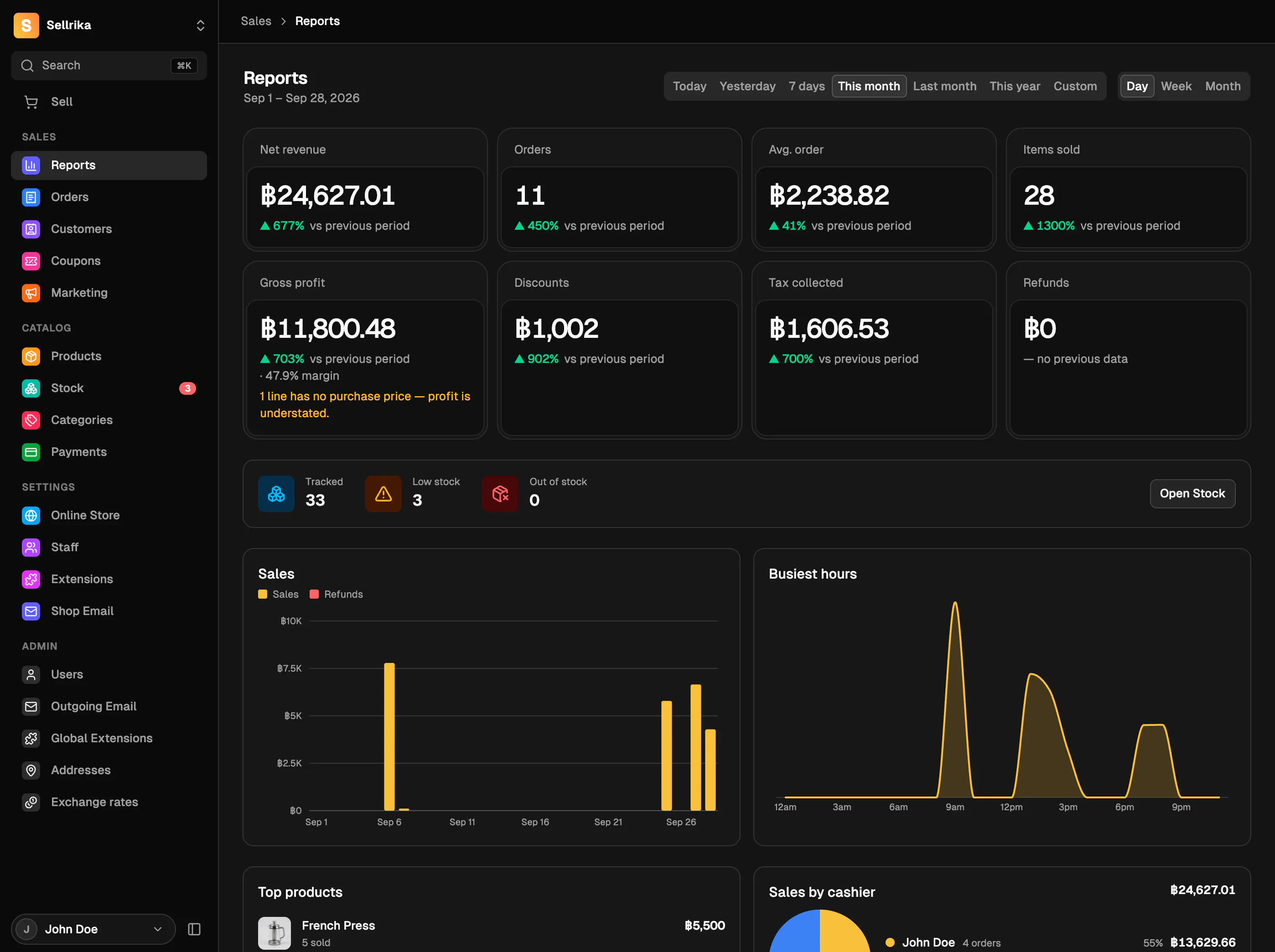This screenshot has height=952, width=1275.
Task: Click the Addresses map pin icon
Action: [x=31, y=771]
